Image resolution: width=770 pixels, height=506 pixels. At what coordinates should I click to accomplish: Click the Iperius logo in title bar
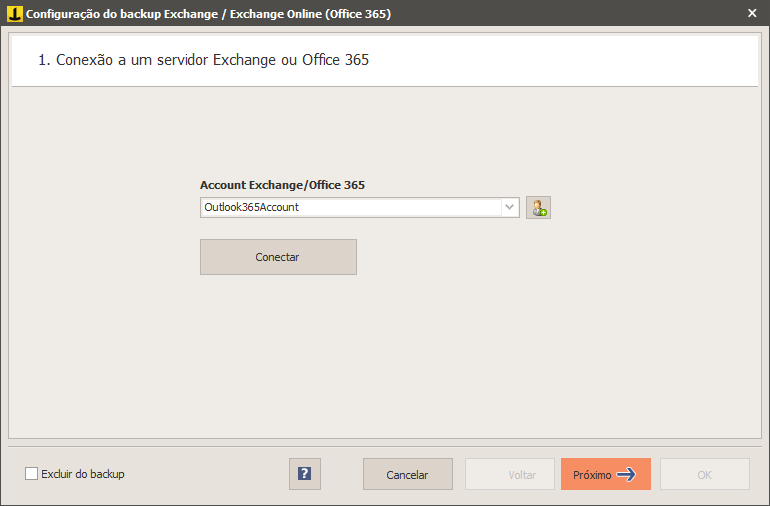pyautogui.click(x=14, y=14)
